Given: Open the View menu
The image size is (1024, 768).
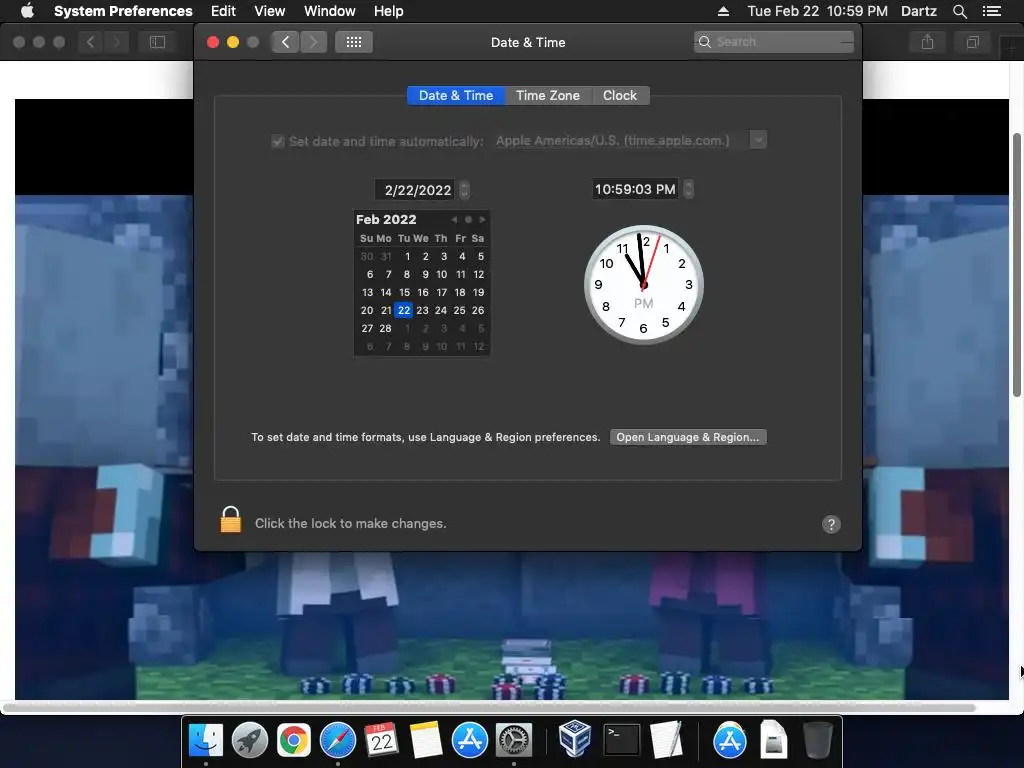Looking at the screenshot, I should click(270, 11).
